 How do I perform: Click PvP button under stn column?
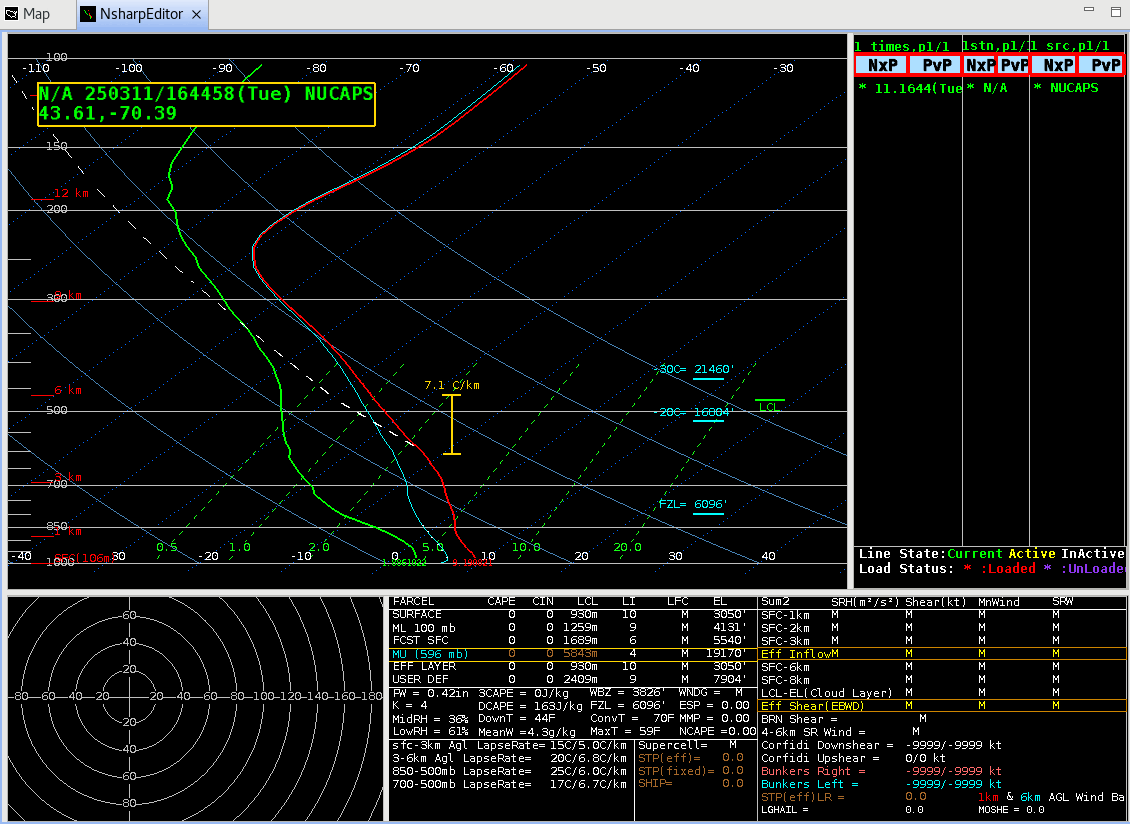pyautogui.click(x=1013, y=65)
